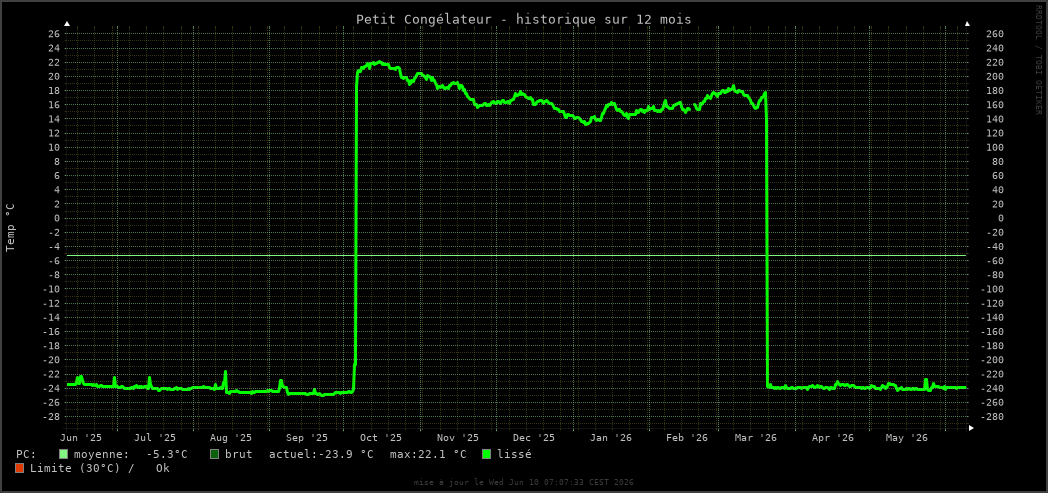Viewport: 1048px width, 493px height.
Task: Click the 'mise a jour le Wed Jun 10' timestamp
Action: pos(523,482)
